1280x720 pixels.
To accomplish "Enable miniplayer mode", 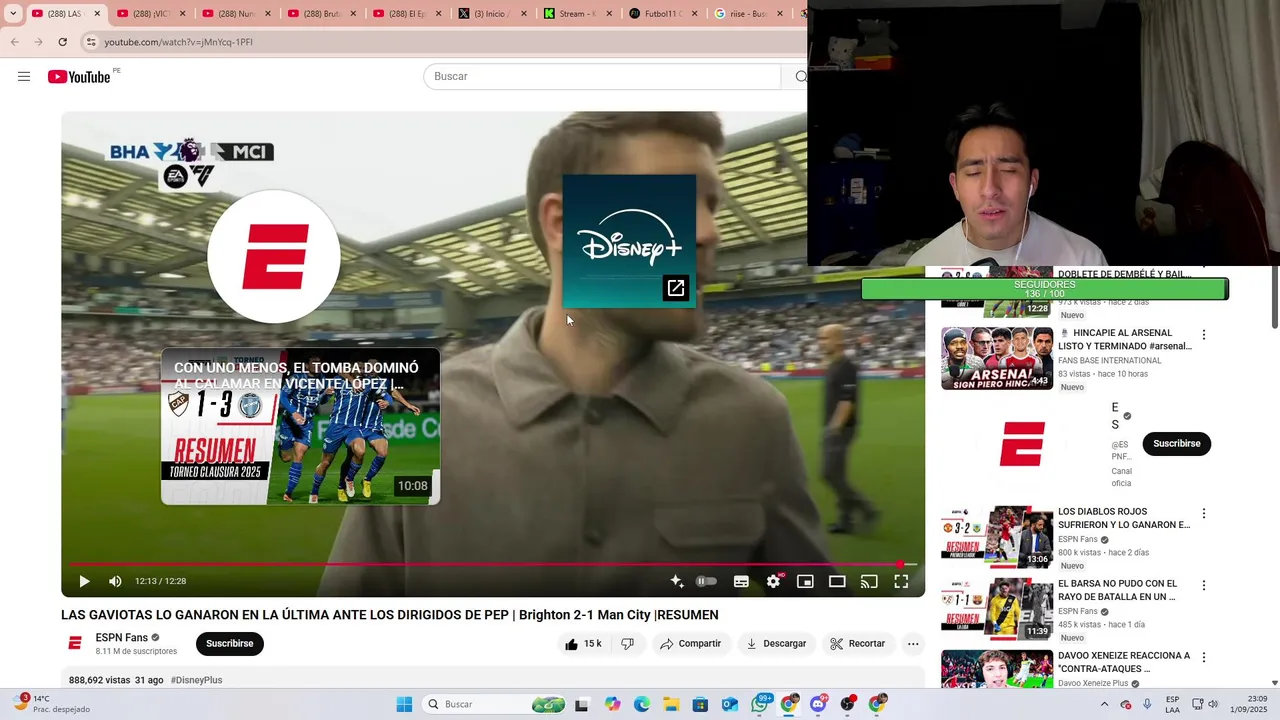I will (x=805, y=581).
